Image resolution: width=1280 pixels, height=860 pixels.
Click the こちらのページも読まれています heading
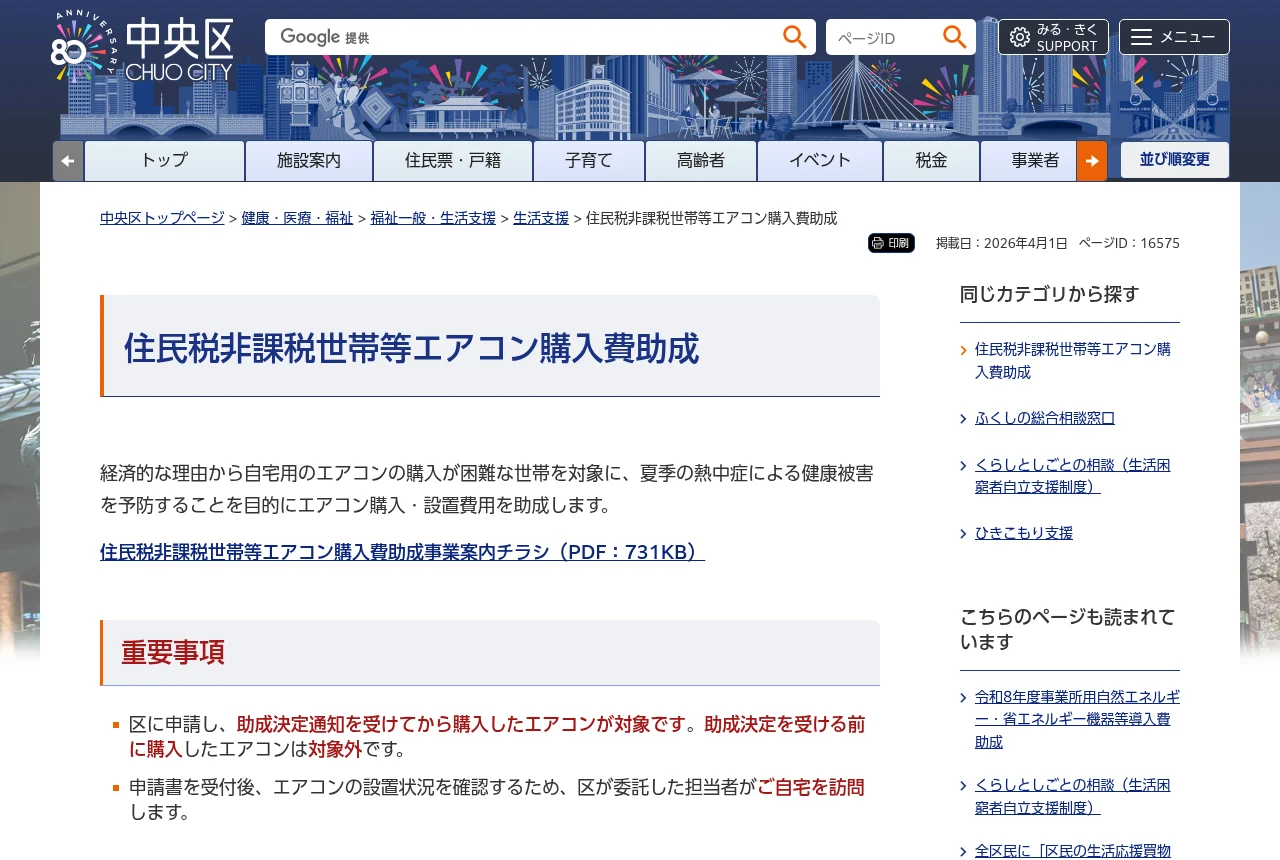click(1068, 629)
